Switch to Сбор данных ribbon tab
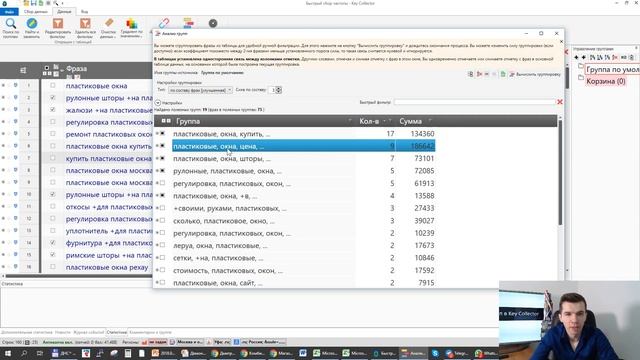Screen dimensions: 640x360 point(36,11)
